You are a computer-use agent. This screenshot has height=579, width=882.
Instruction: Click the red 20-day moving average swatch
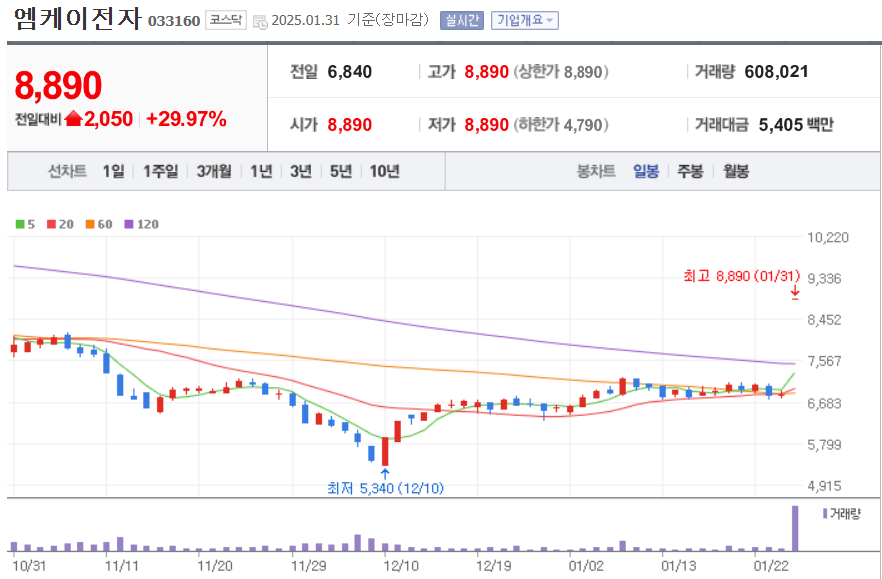pos(51,224)
